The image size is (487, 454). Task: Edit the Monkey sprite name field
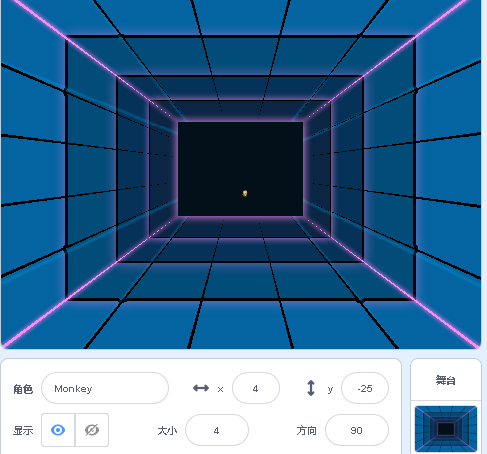(105, 388)
